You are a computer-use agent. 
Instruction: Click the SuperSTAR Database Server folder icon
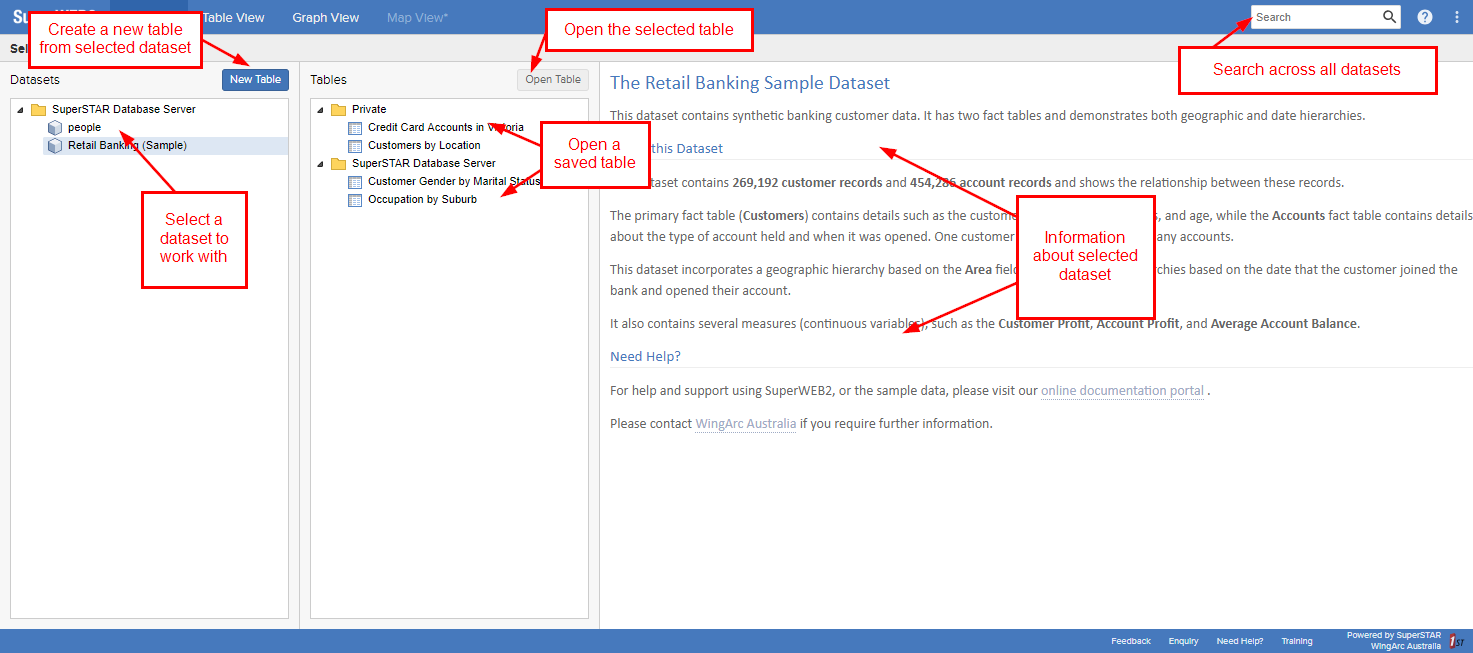pyautogui.click(x=338, y=163)
